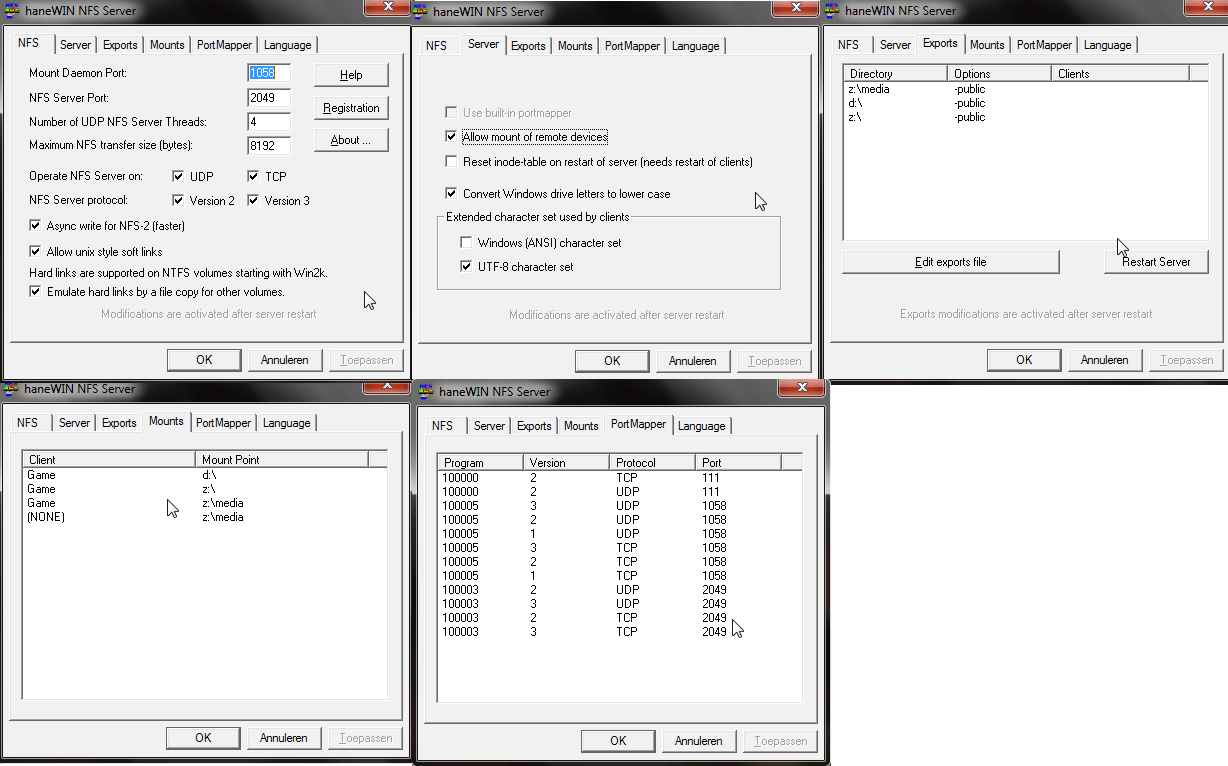Click the haneWIN icon in the NFS-settings window title bar
This screenshot has width=1228, height=766.
tap(13, 11)
